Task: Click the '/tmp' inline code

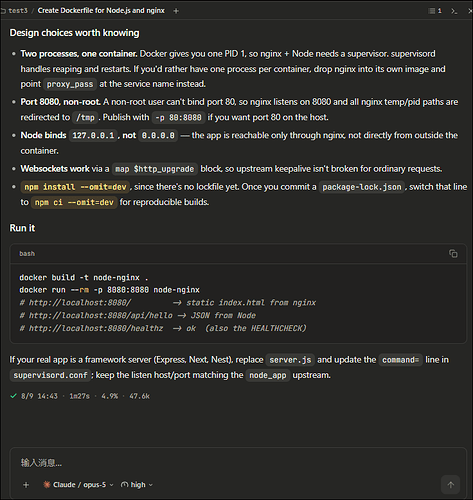Action: coord(85,117)
